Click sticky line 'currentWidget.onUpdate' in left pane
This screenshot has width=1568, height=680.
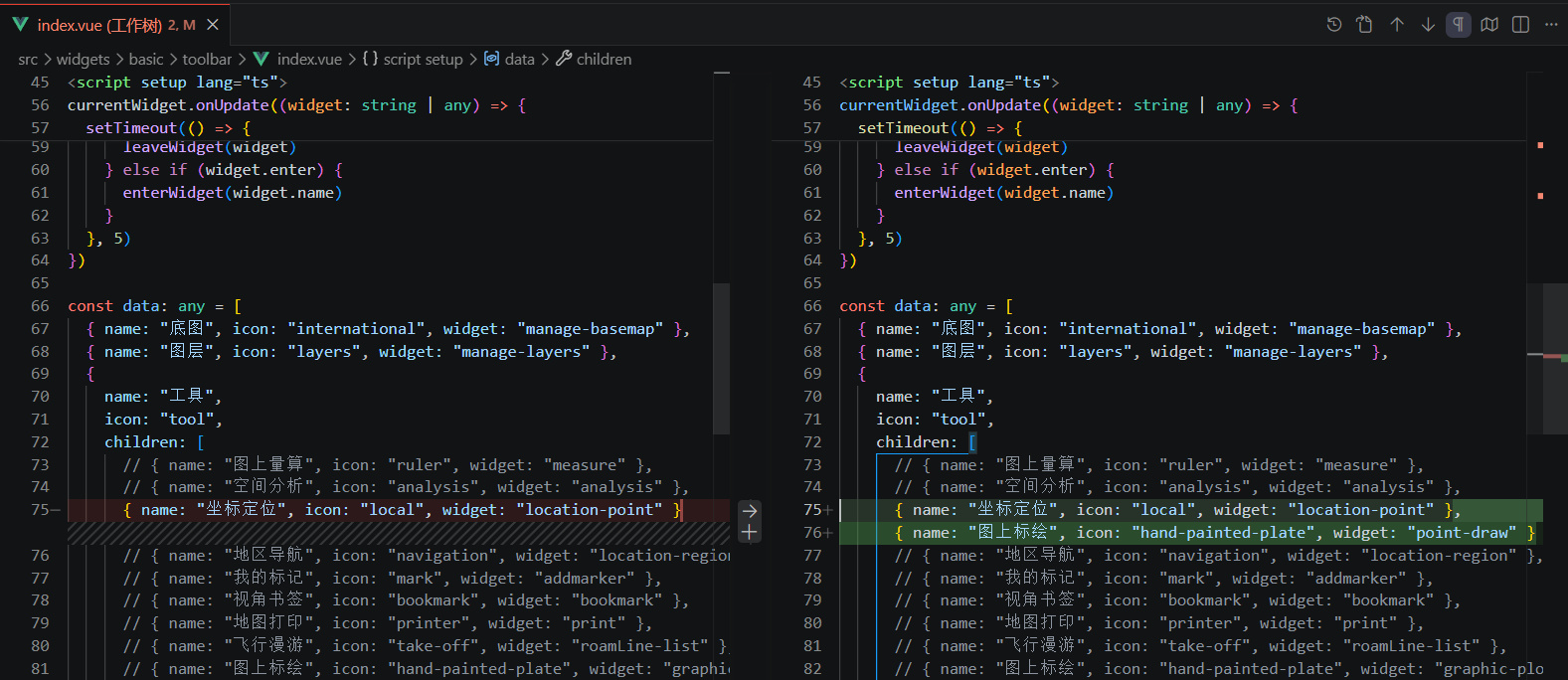pos(296,105)
